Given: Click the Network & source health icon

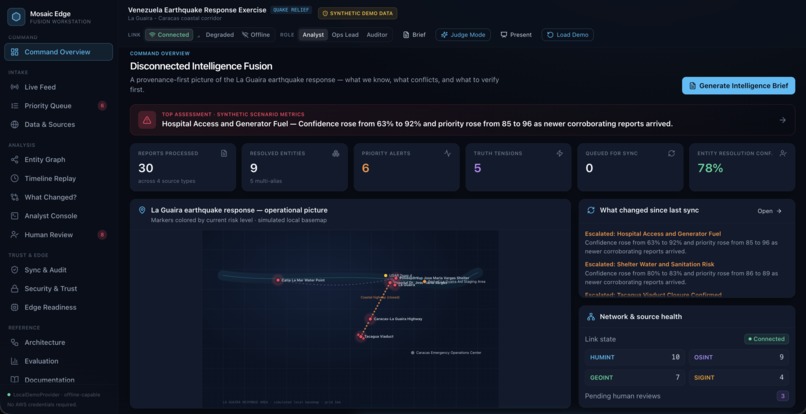Looking at the screenshot, I should [591, 317].
